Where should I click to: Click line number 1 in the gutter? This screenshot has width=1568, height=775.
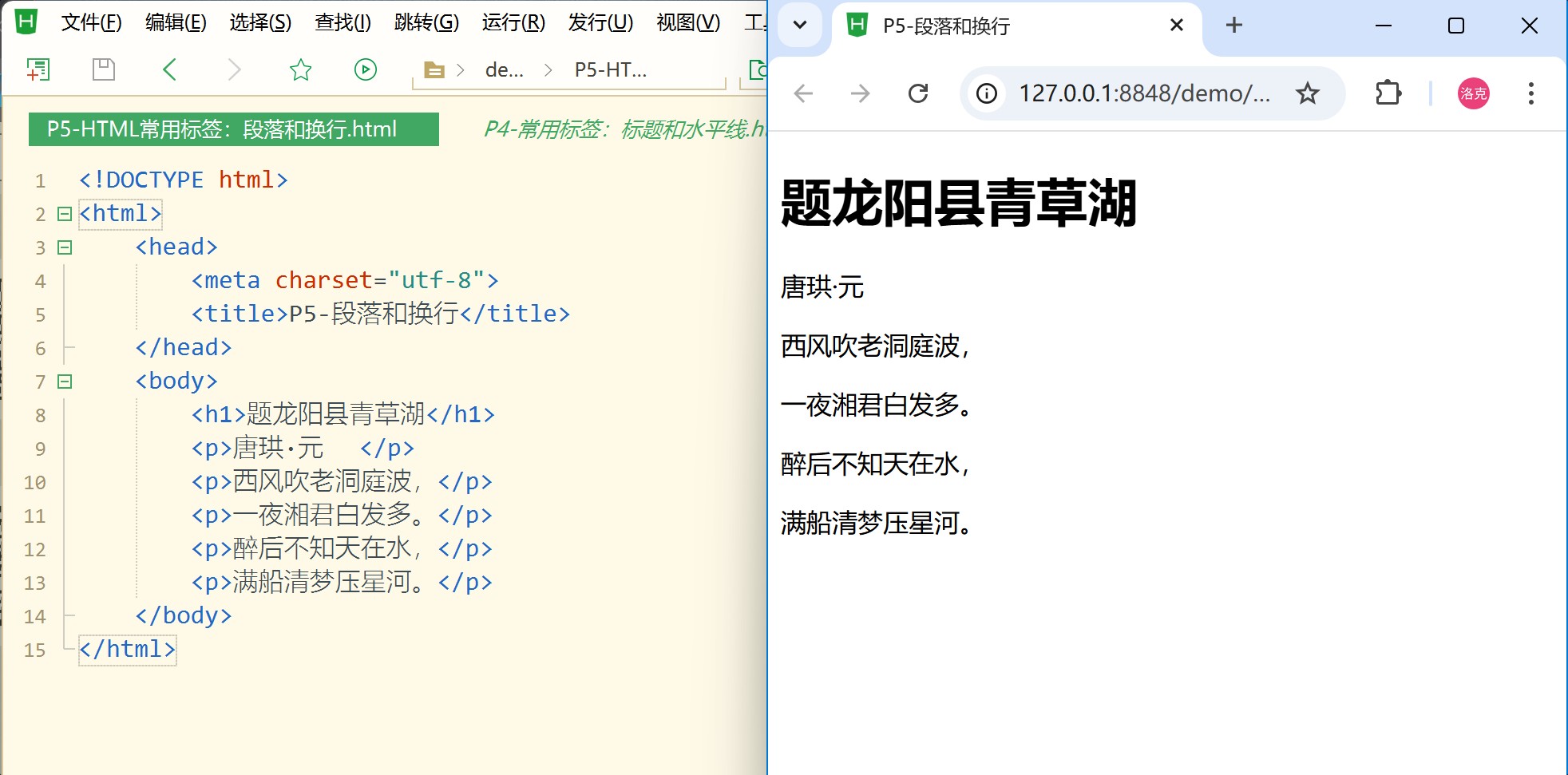click(x=40, y=181)
